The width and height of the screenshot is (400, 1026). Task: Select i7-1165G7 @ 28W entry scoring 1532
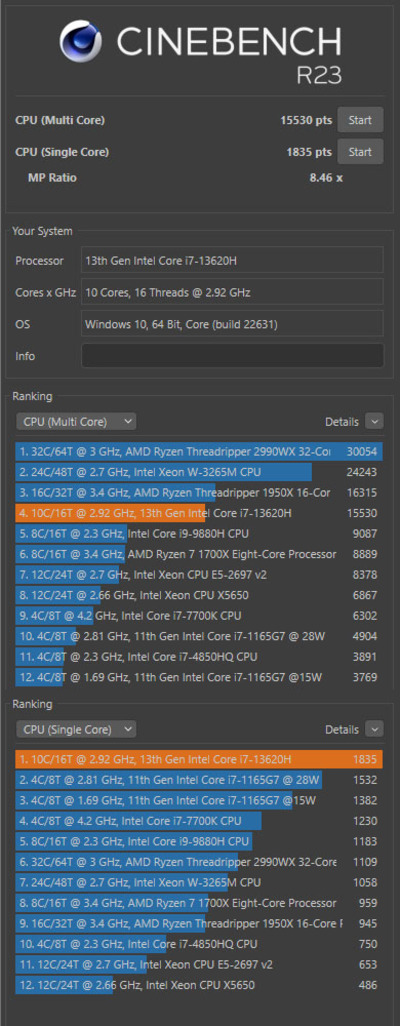[199, 780]
